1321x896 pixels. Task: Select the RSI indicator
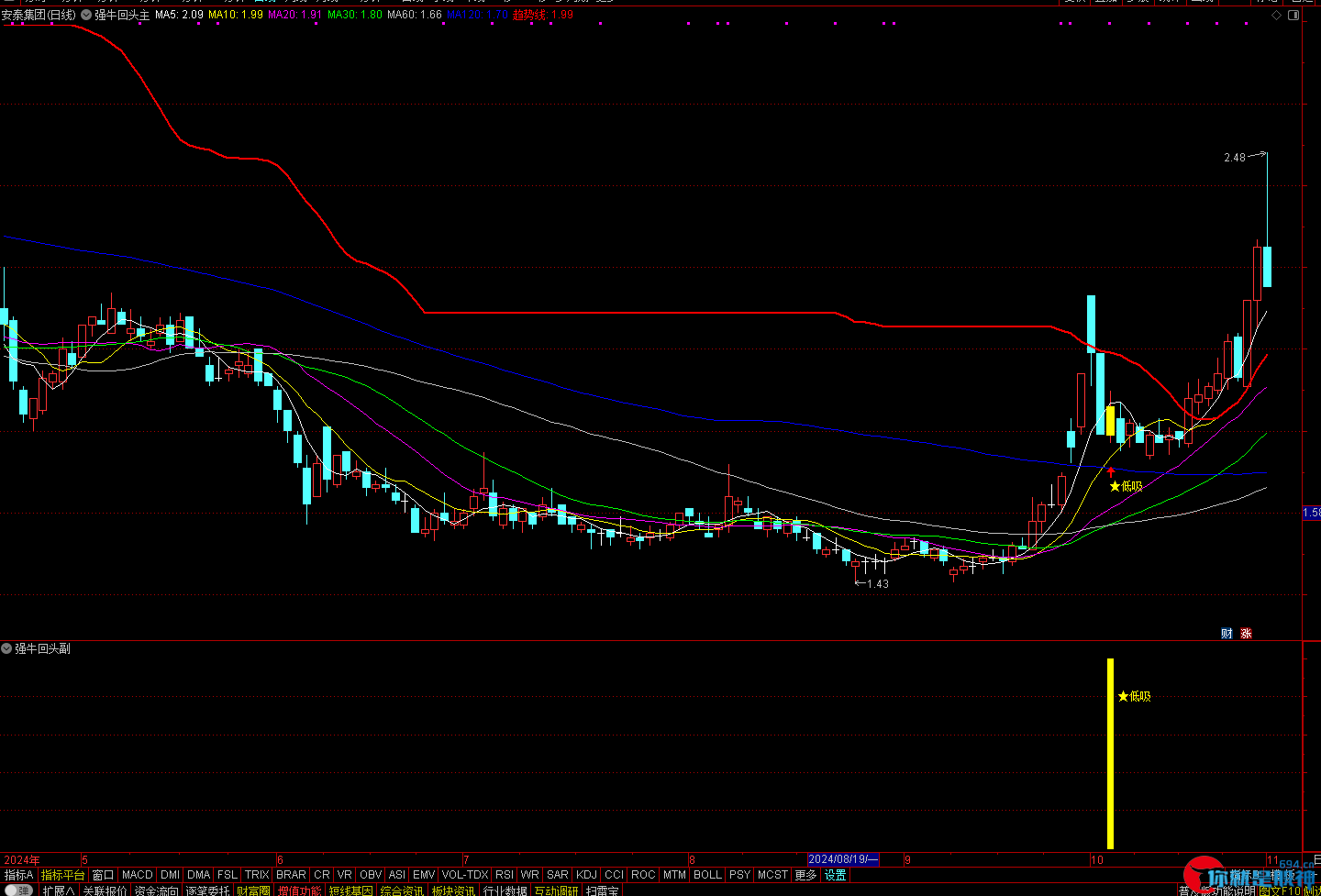coord(505,875)
